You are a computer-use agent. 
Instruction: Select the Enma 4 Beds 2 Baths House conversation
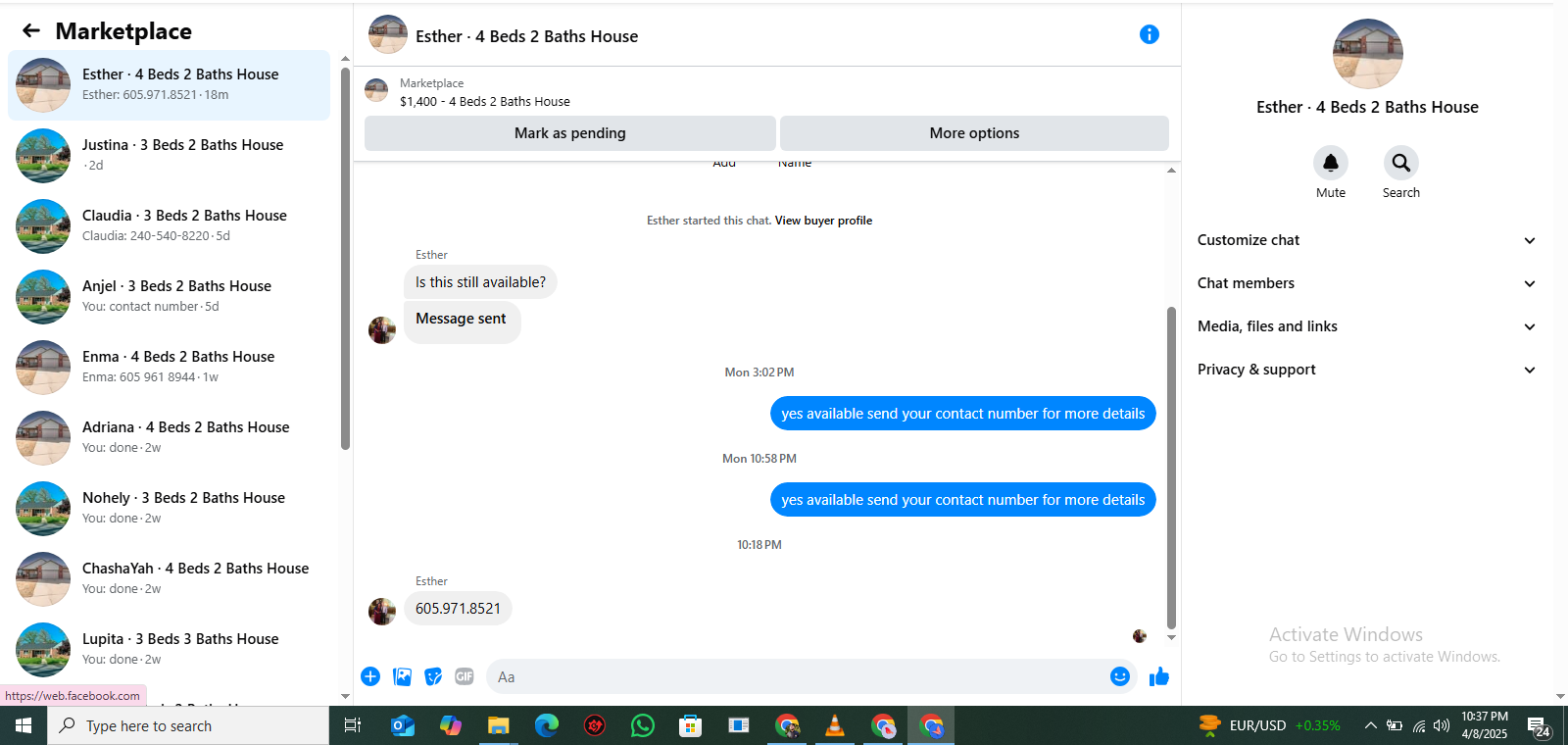[169, 368]
